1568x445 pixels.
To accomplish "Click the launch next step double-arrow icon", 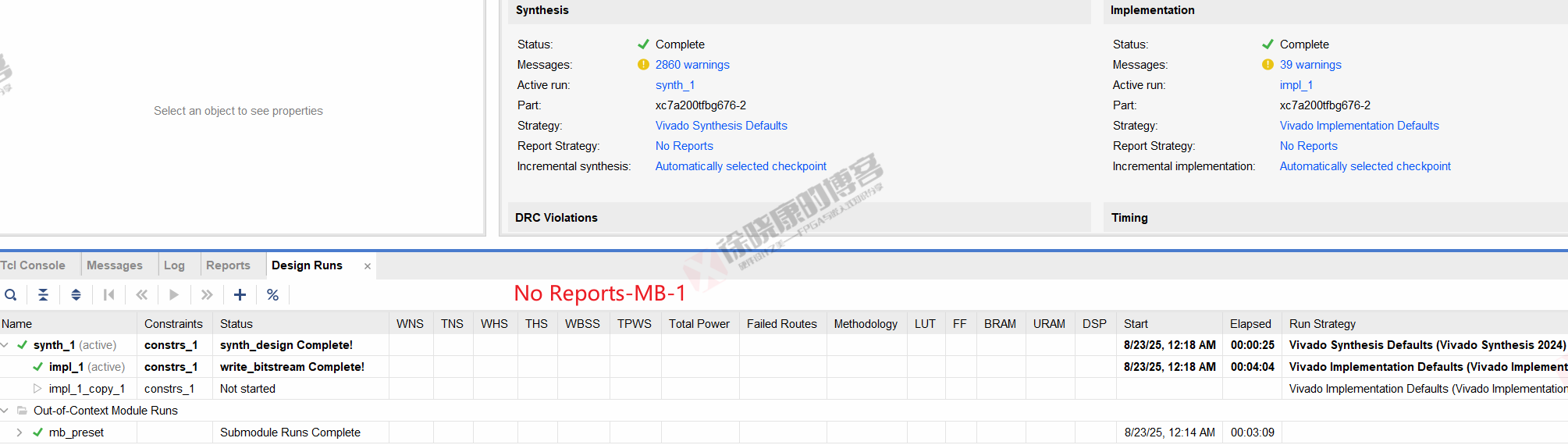I will tap(207, 294).
